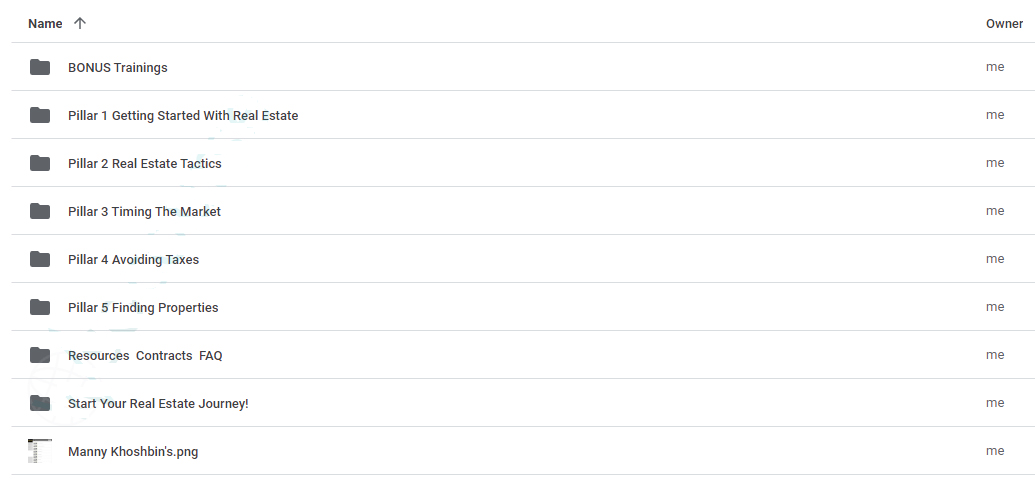Select the Pillar 3 Timing The Market row
The image size is (1035, 491).
click(523, 211)
